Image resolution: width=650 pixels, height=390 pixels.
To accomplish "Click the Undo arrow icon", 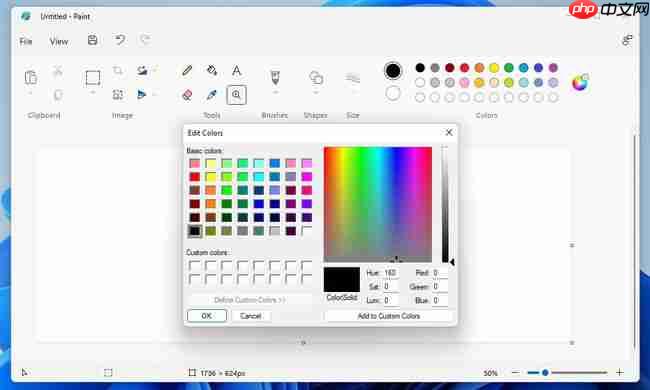I will (x=120, y=40).
